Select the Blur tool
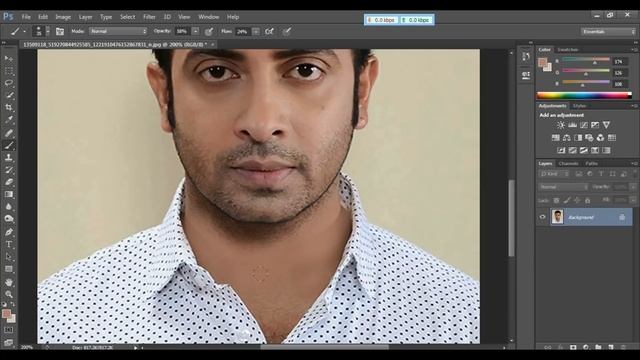The image size is (640, 360). tap(9, 207)
